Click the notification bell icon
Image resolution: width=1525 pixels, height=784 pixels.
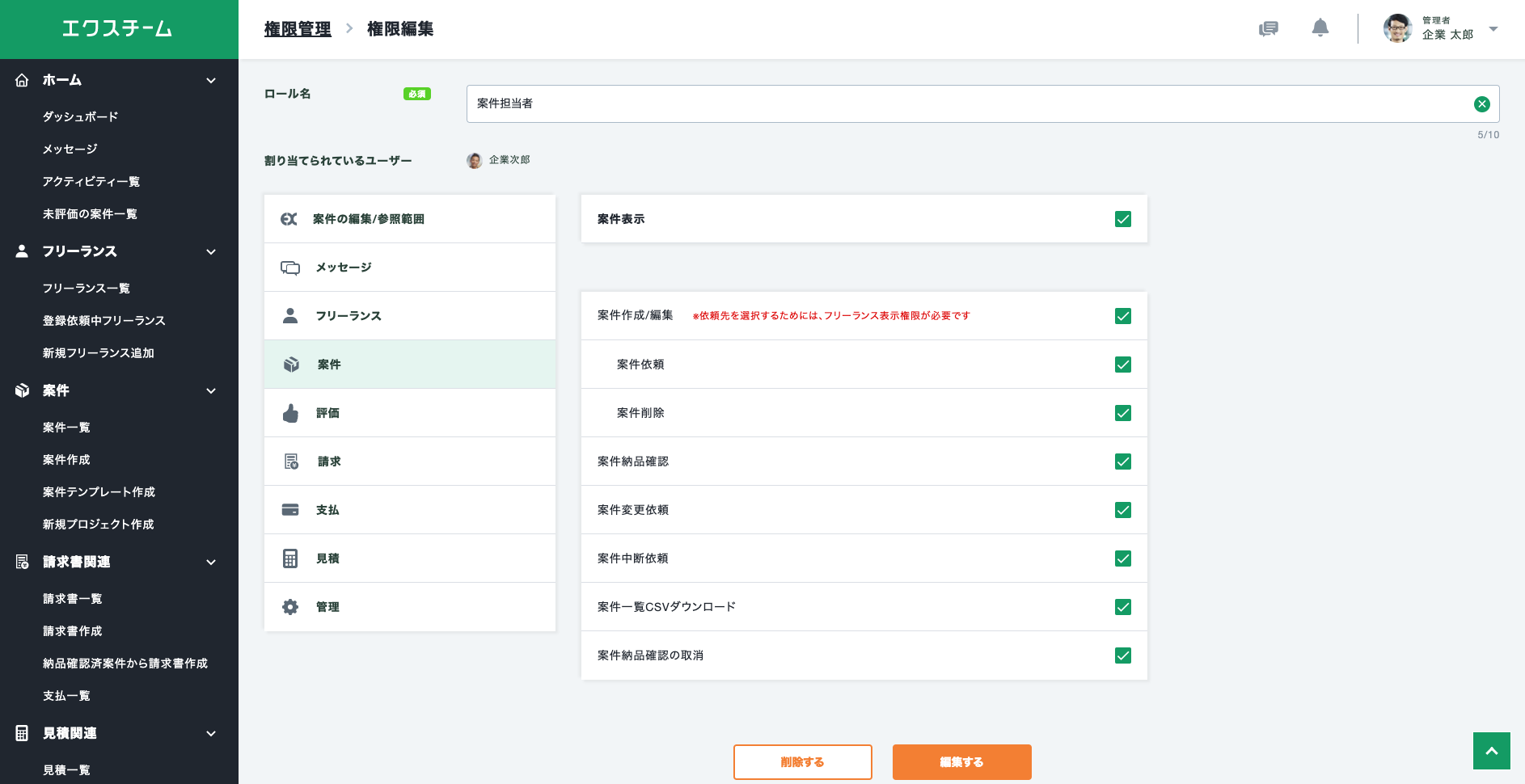(1320, 28)
